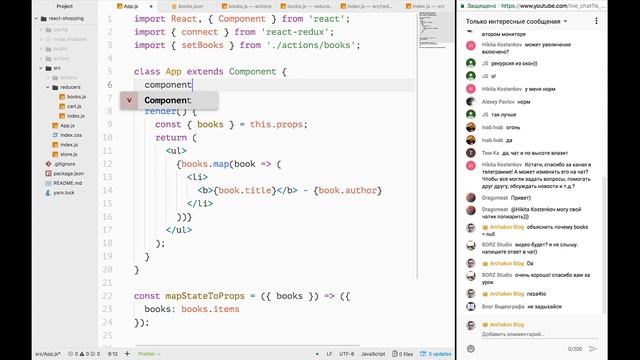The image size is (640, 360).
Task: Open store.js in the project tree
Action: [x=69, y=154]
